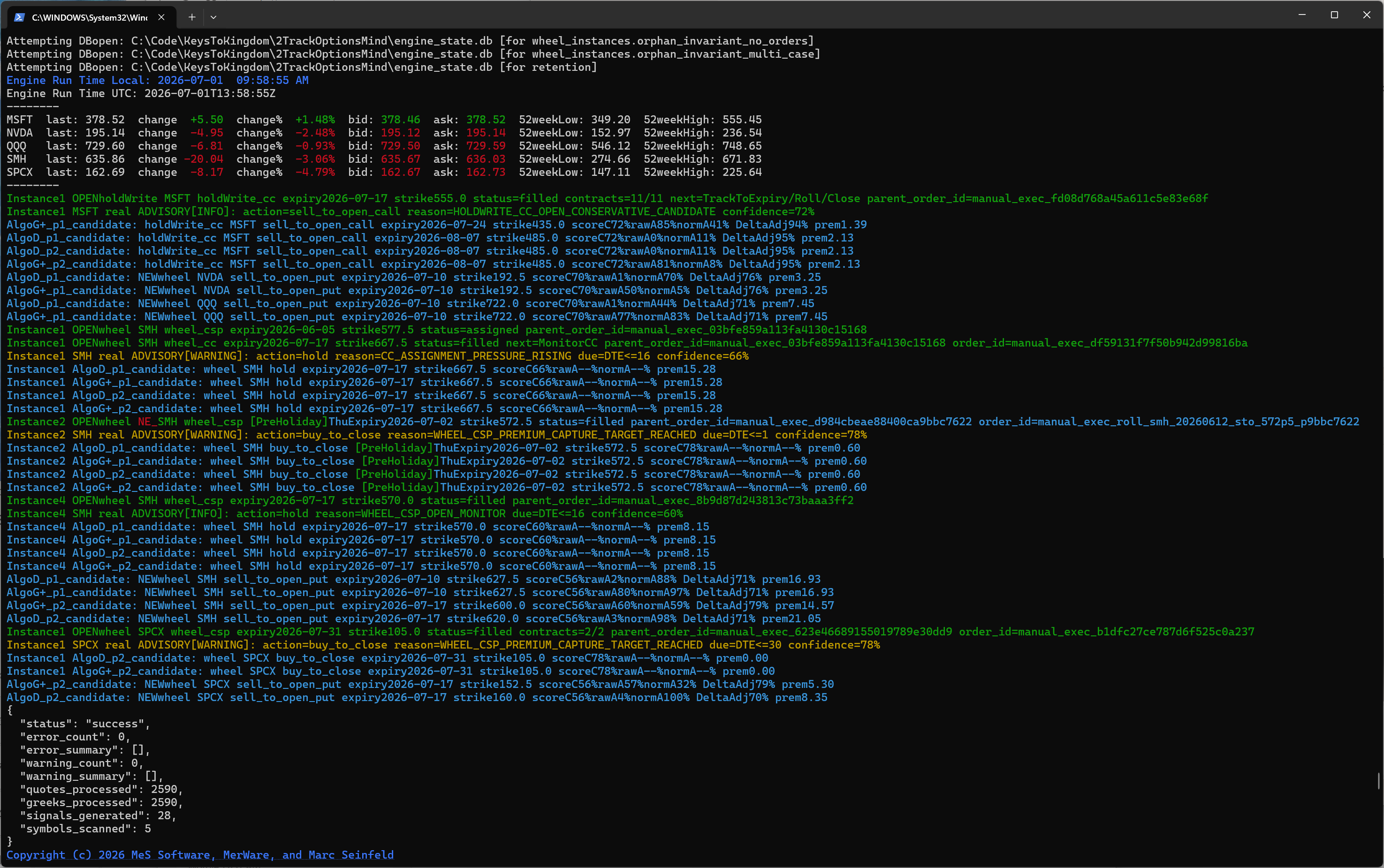Click the SMH wheel_csp status=assigned line
The height and width of the screenshot is (868, 1384).
436,330
